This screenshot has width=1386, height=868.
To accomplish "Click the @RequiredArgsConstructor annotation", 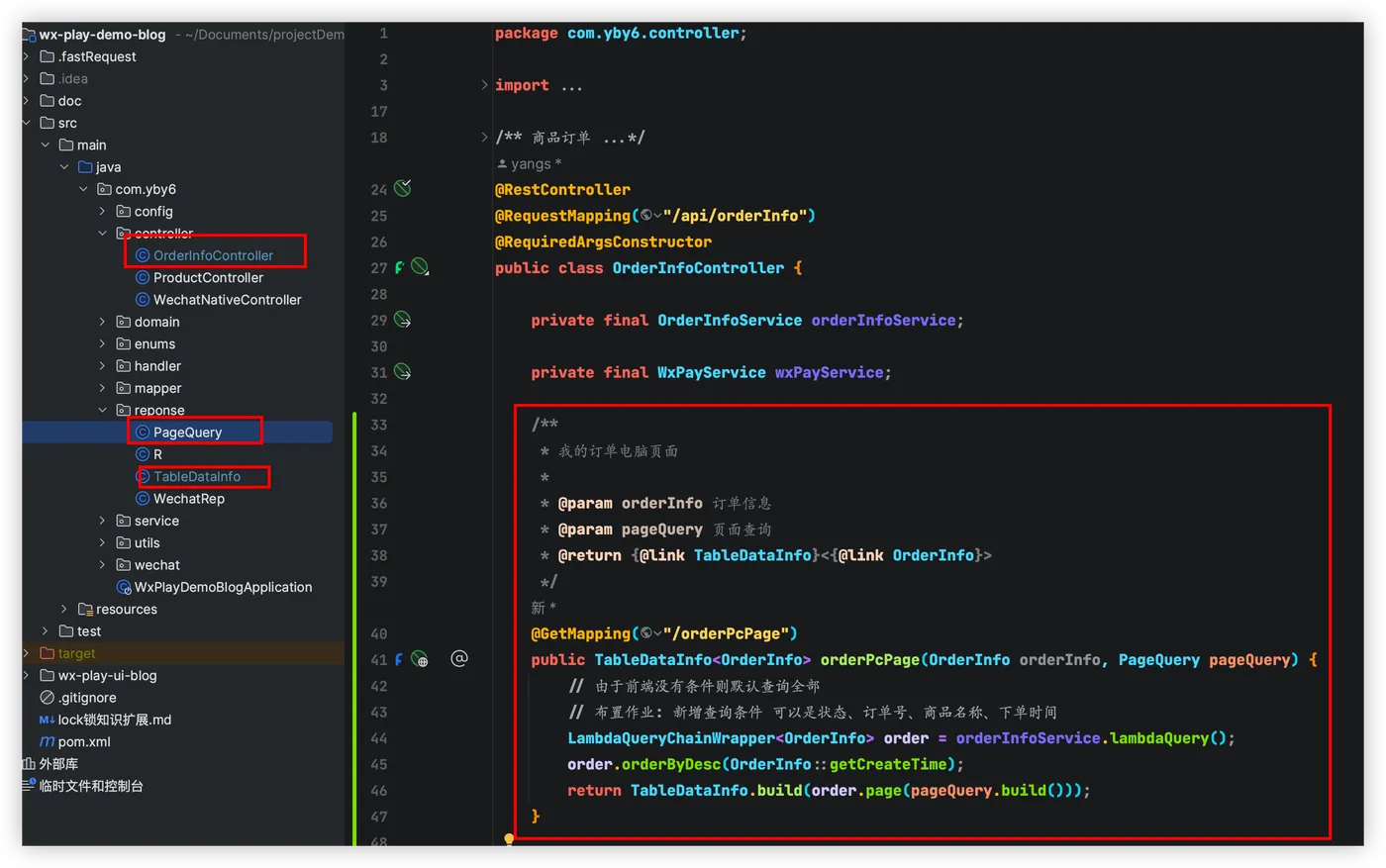I will pos(603,241).
